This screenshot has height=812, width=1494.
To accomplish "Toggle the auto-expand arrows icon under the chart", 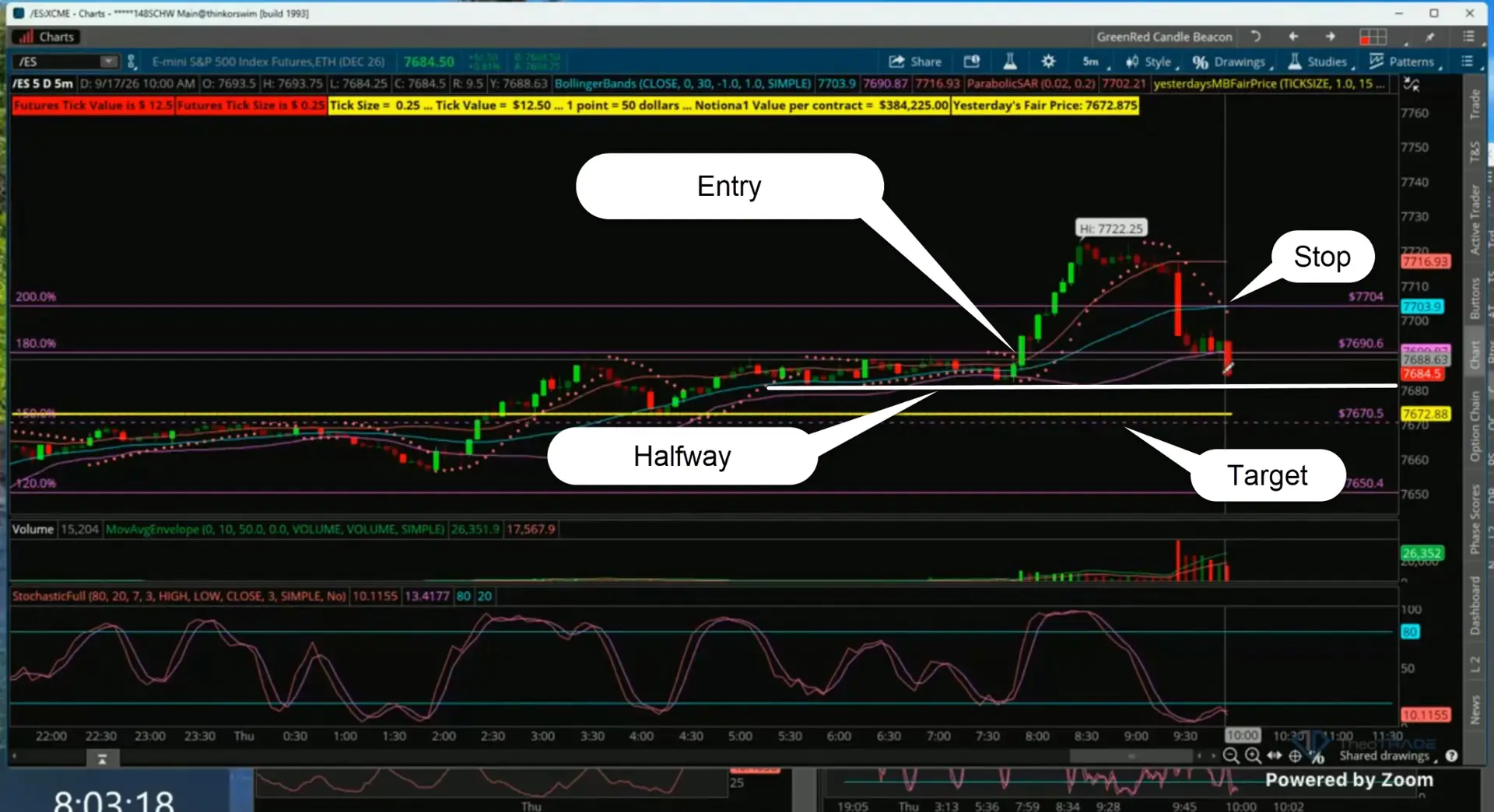I will click(x=1274, y=755).
